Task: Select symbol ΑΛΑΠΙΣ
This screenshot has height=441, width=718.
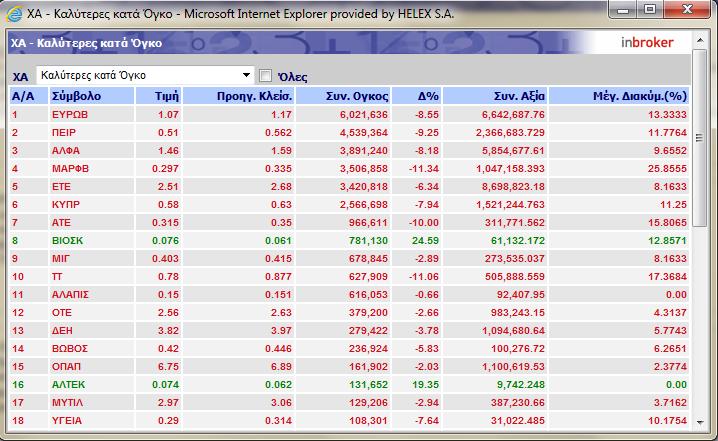Action: click(x=70, y=294)
